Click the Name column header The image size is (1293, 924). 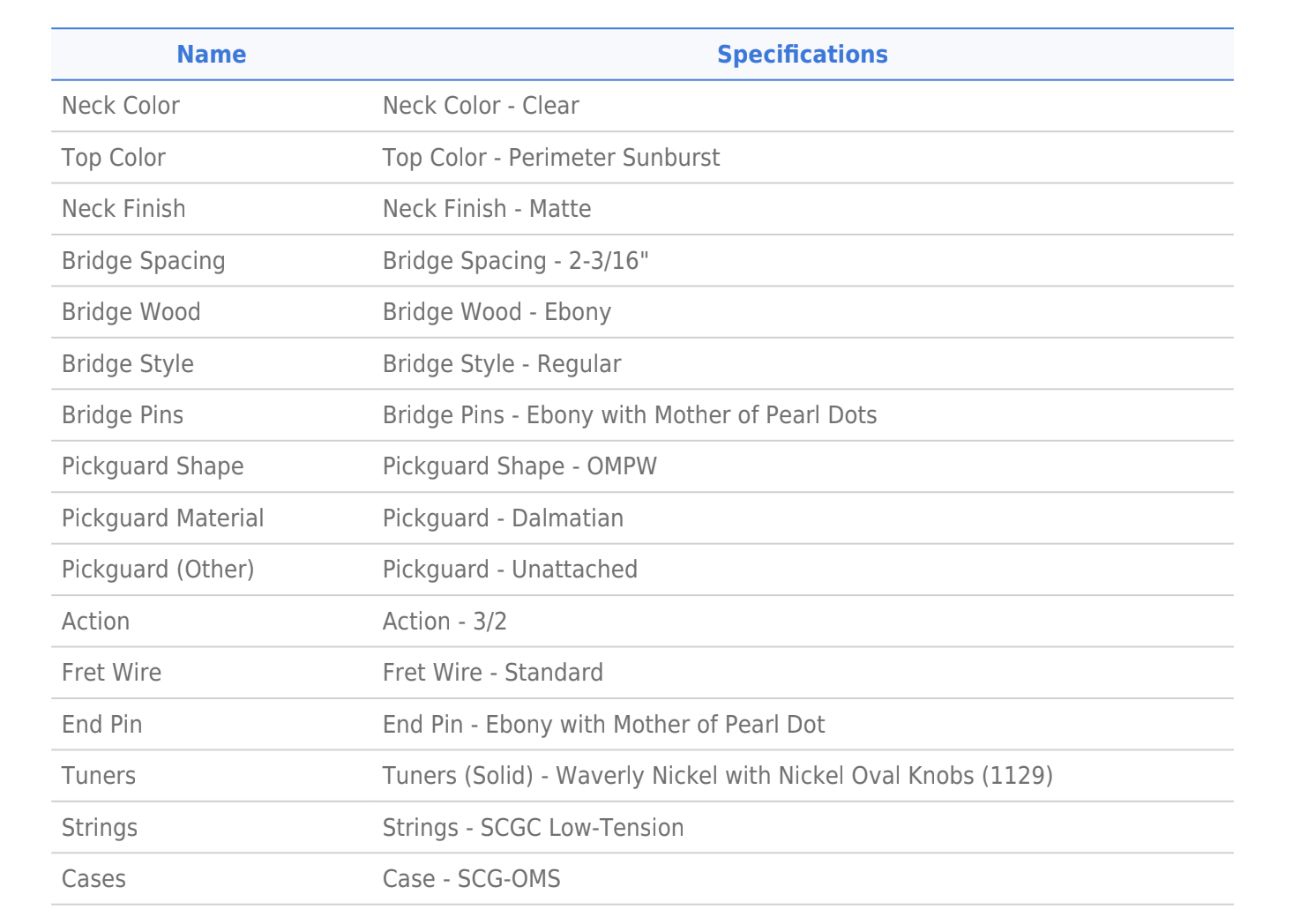coord(212,55)
